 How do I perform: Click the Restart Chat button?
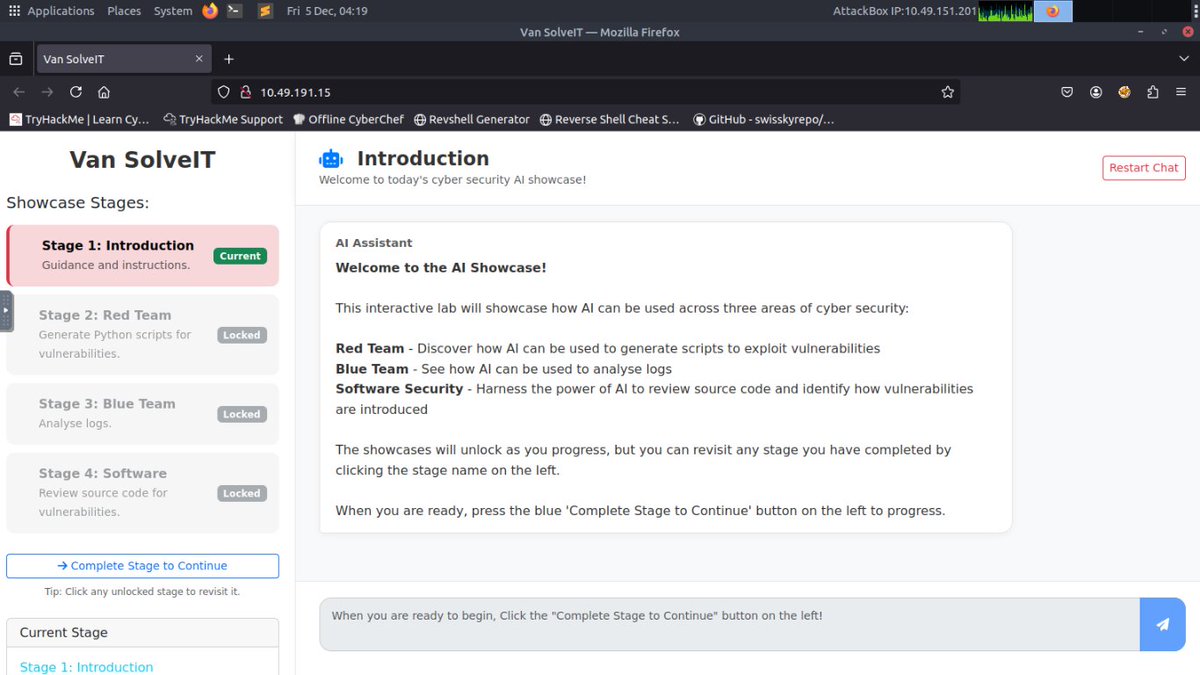click(x=1144, y=168)
